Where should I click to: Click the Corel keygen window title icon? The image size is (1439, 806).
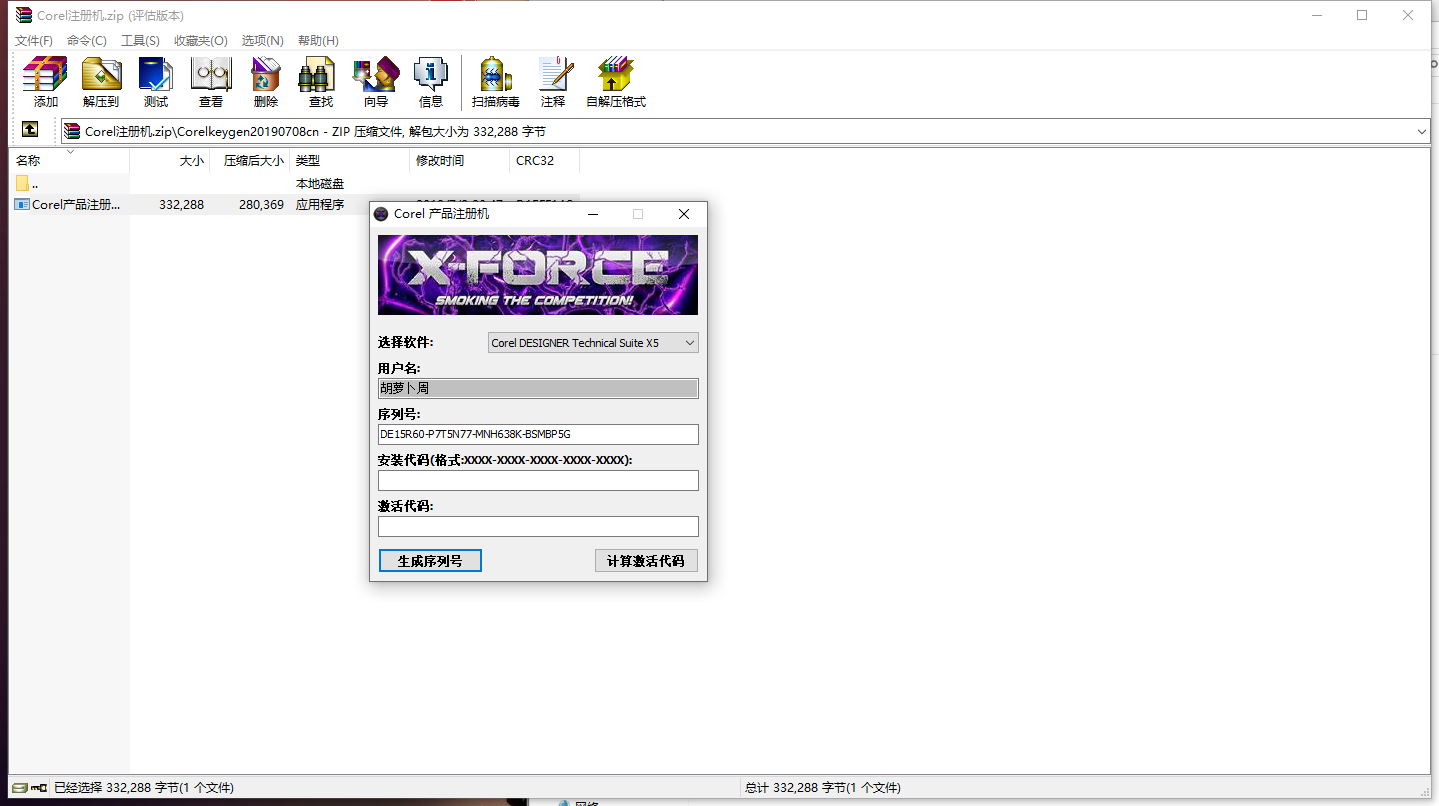[381, 214]
